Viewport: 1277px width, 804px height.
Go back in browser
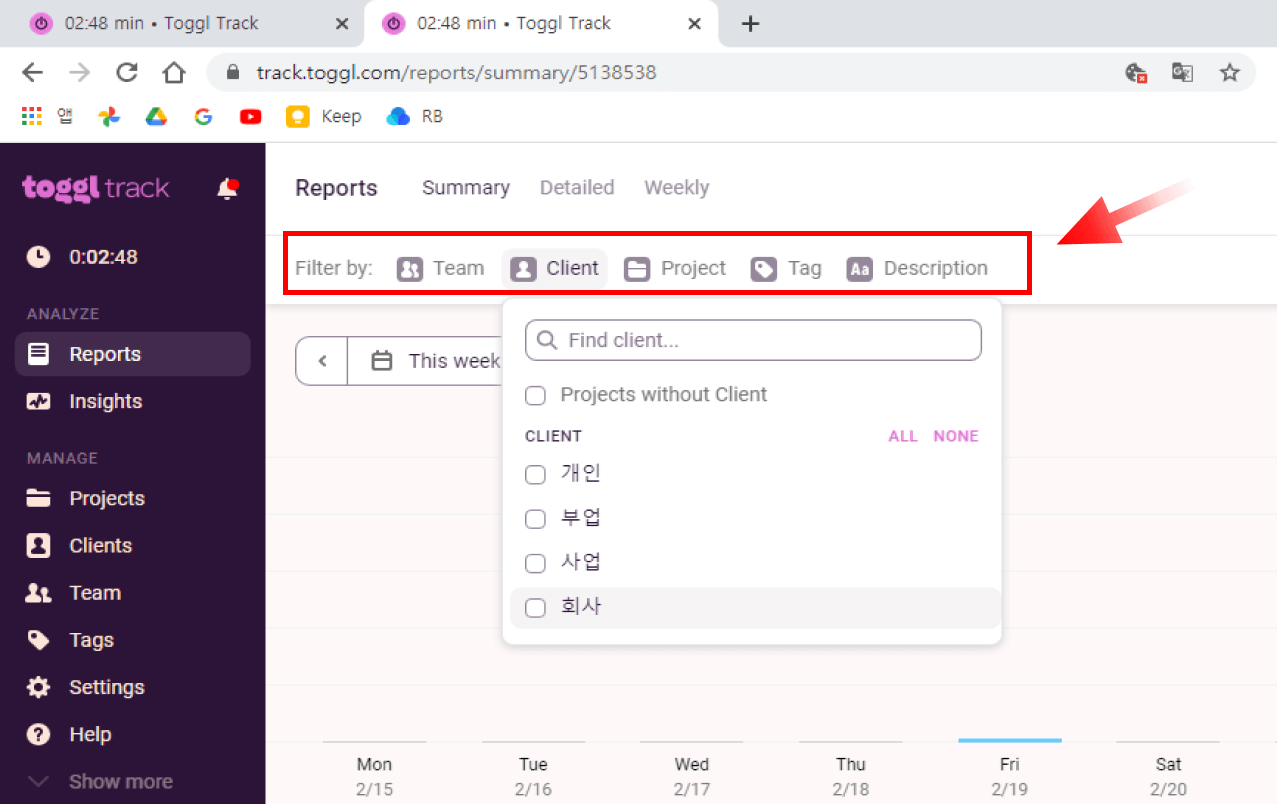pyautogui.click(x=32, y=72)
